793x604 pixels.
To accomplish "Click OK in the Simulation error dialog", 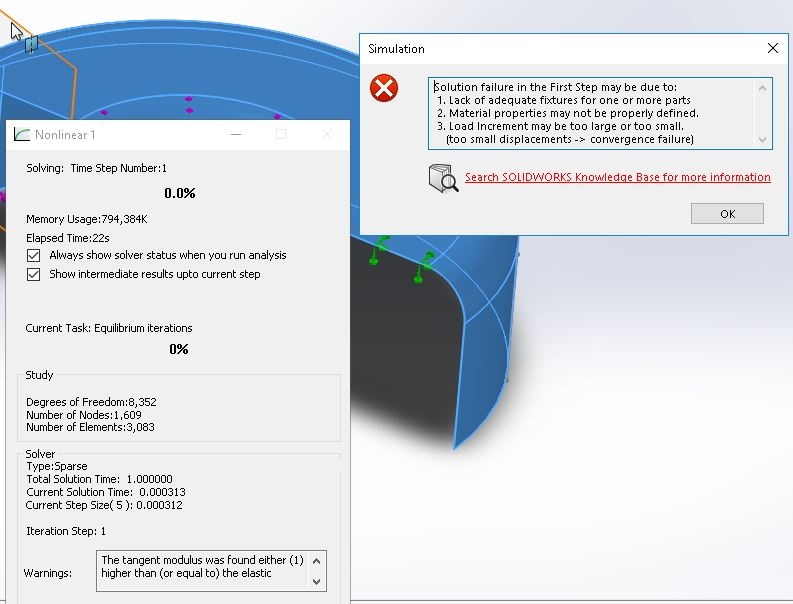I will click(x=727, y=213).
